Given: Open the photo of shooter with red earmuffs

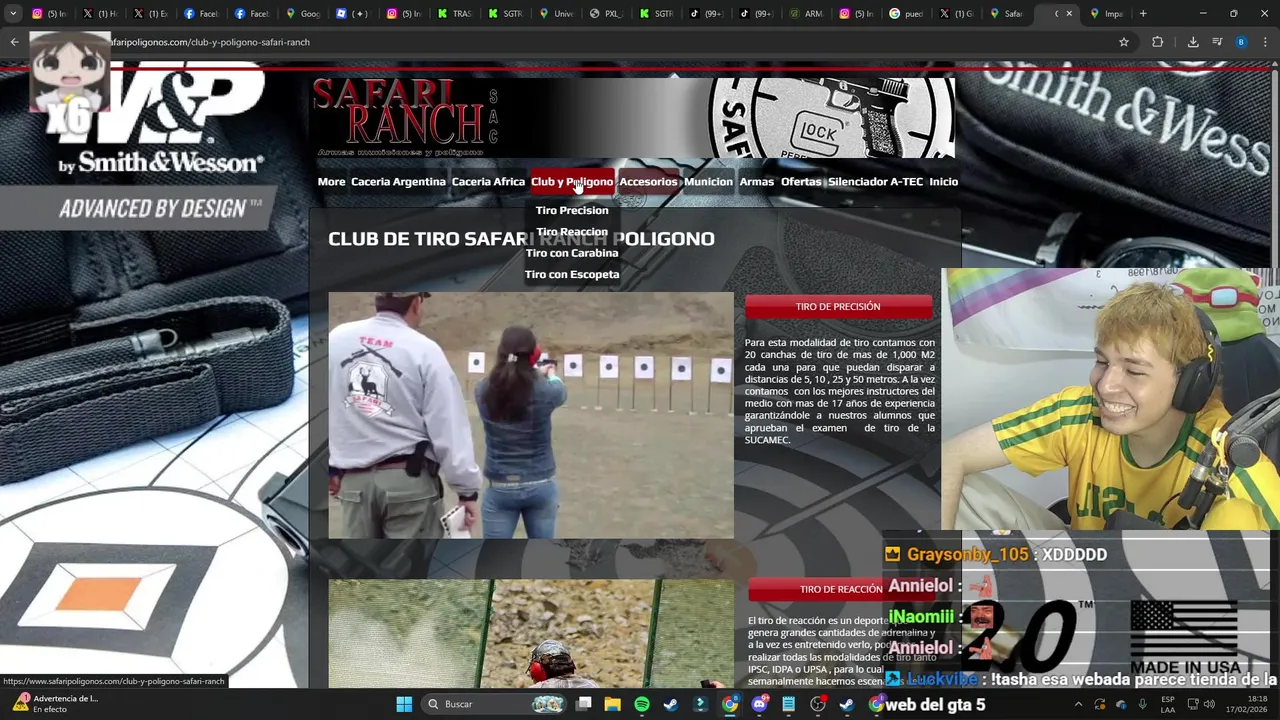Looking at the screenshot, I should tap(531, 634).
